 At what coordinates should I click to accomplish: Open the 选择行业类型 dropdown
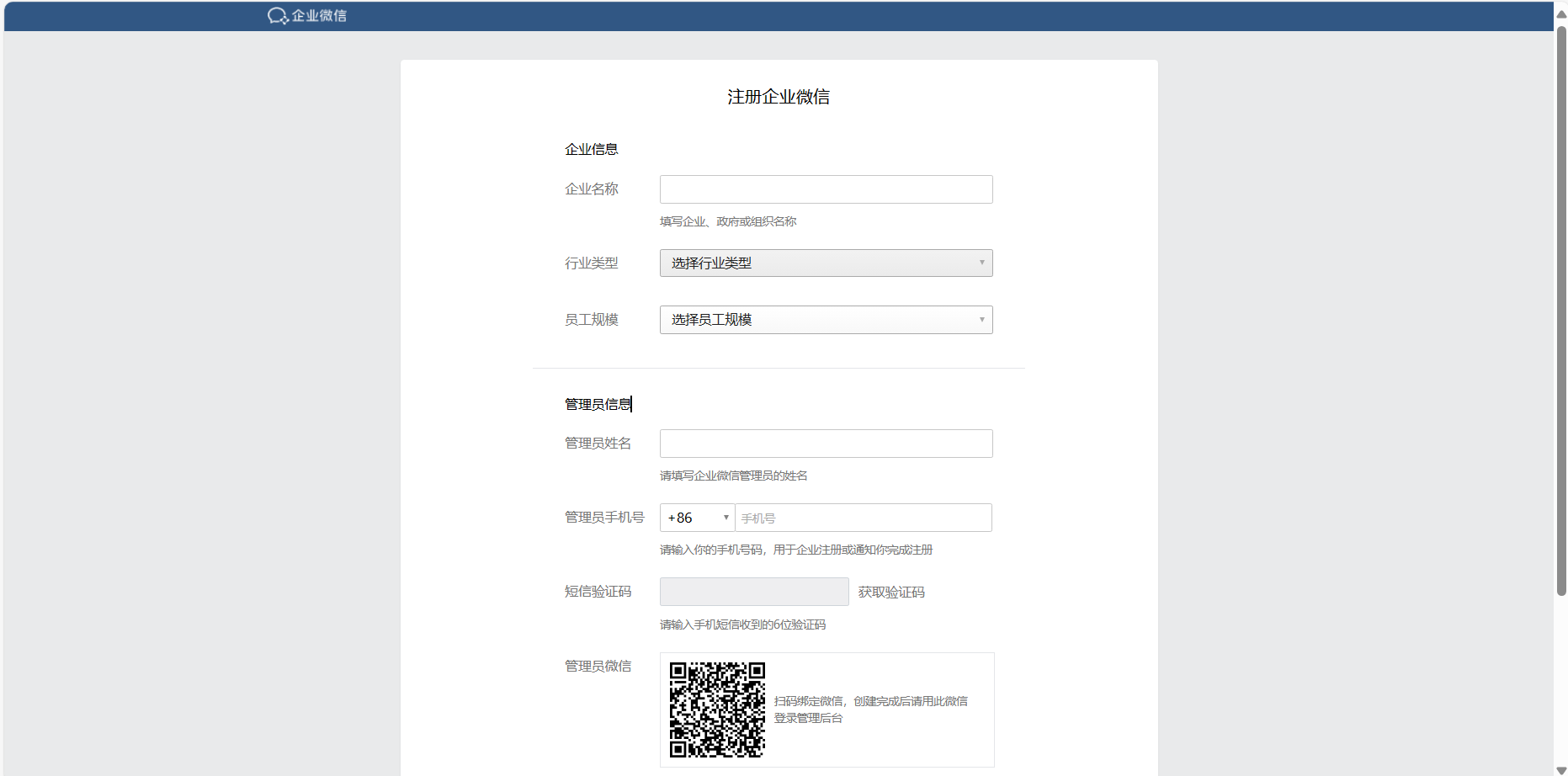pos(826,263)
